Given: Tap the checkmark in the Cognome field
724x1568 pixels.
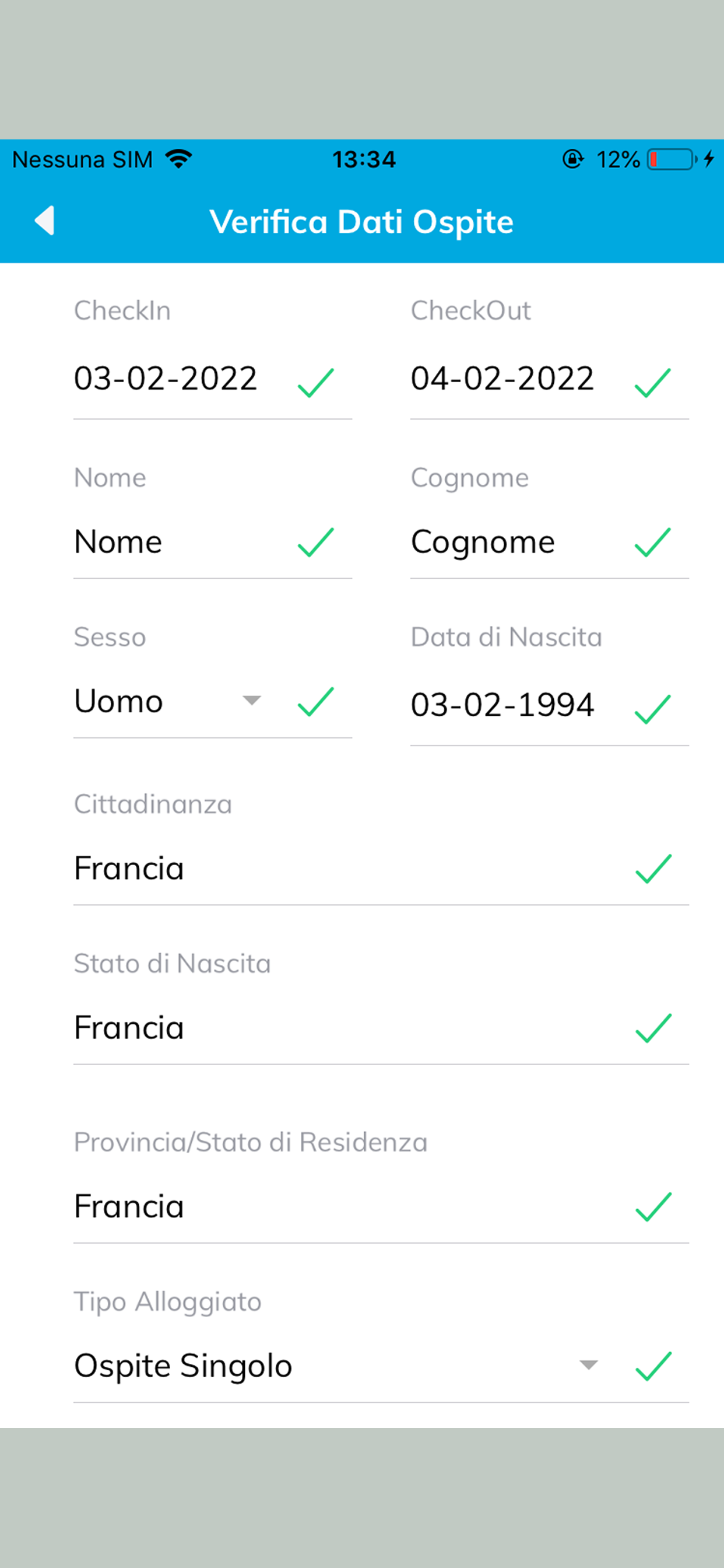Looking at the screenshot, I should pyautogui.click(x=653, y=542).
